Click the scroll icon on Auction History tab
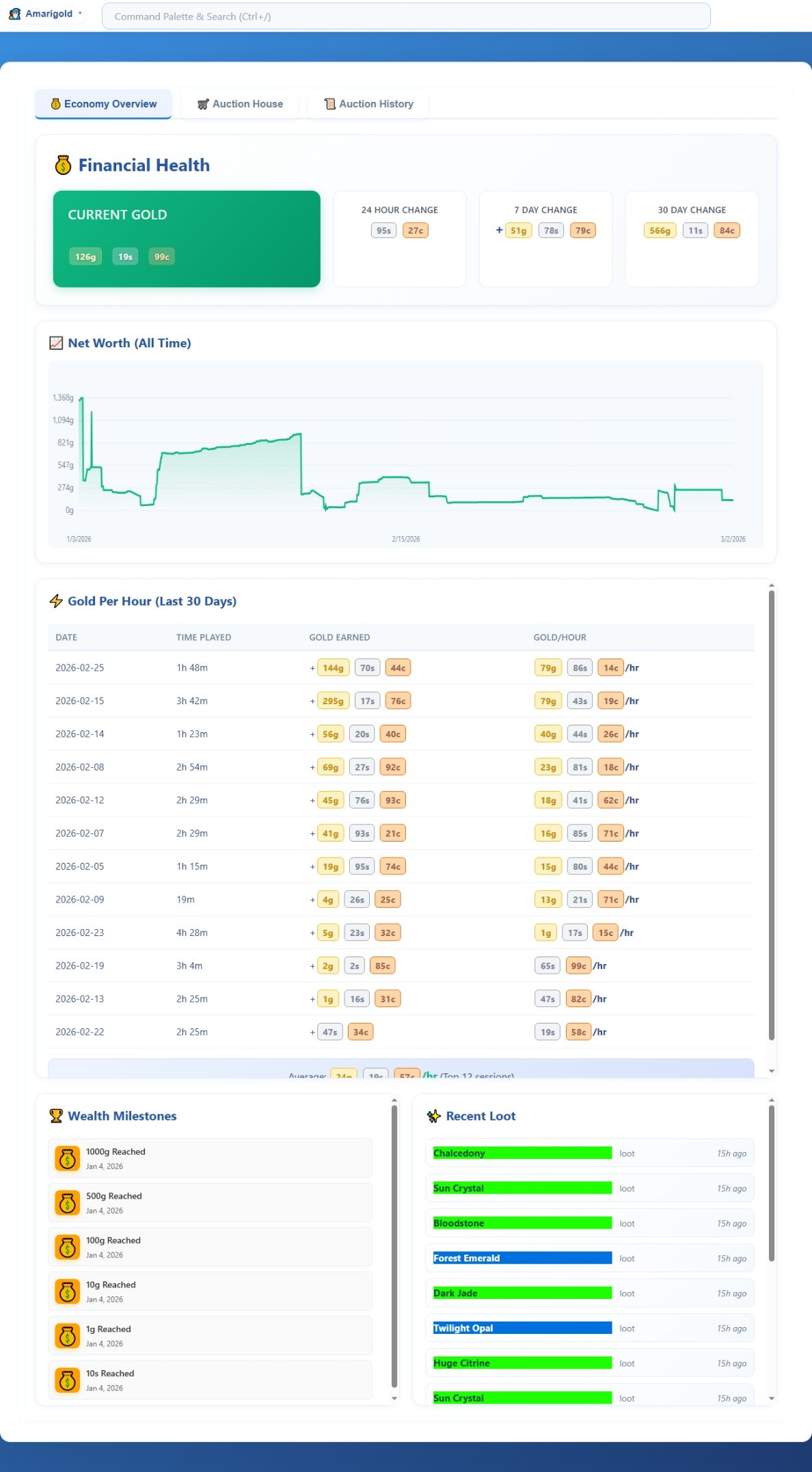Screen dimensions: 812x1472 (x=329, y=104)
